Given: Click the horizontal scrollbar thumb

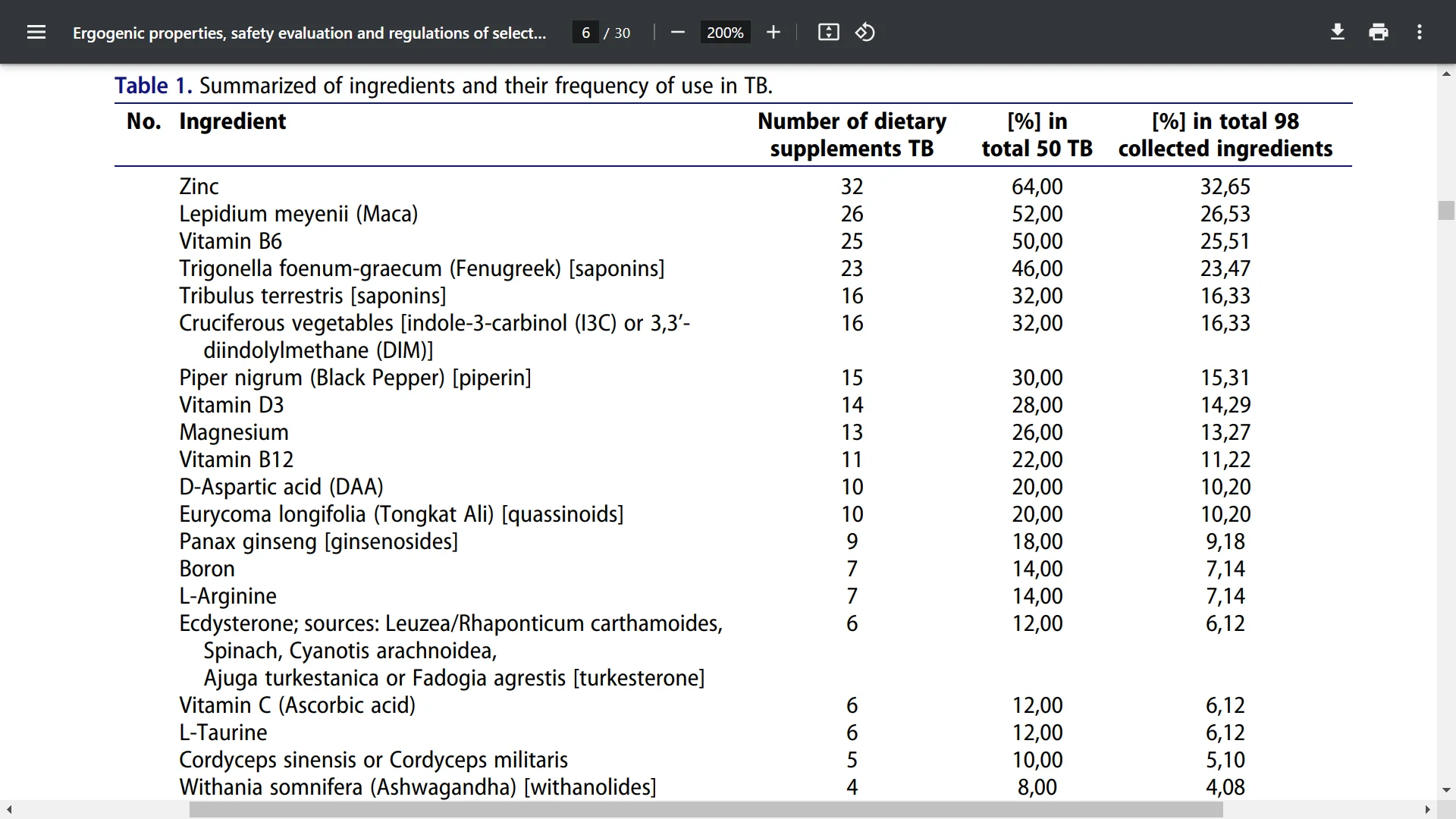Looking at the screenshot, I should [705, 810].
